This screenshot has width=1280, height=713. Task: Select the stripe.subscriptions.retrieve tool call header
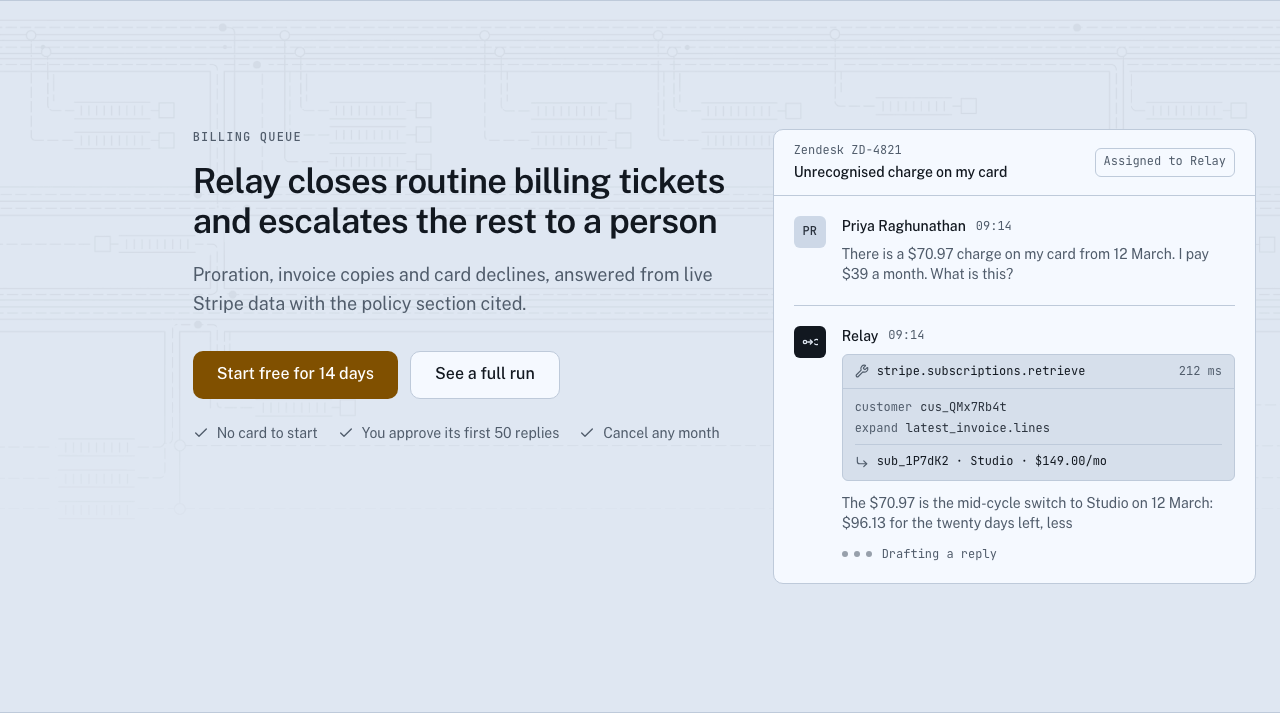click(1038, 371)
